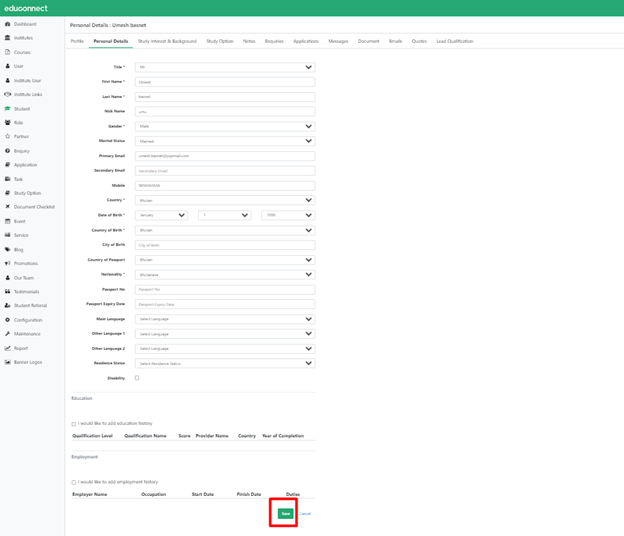Click the Task sidebar icon
This screenshot has width=624, height=536.
[7, 179]
